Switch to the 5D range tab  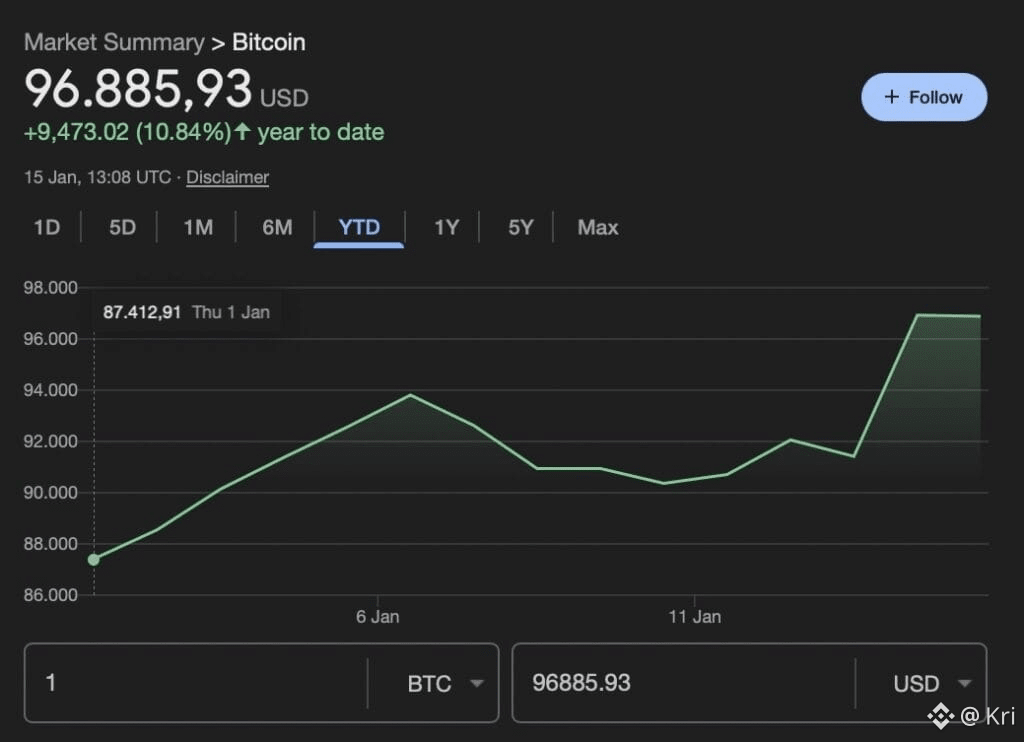pyautogui.click(x=122, y=227)
